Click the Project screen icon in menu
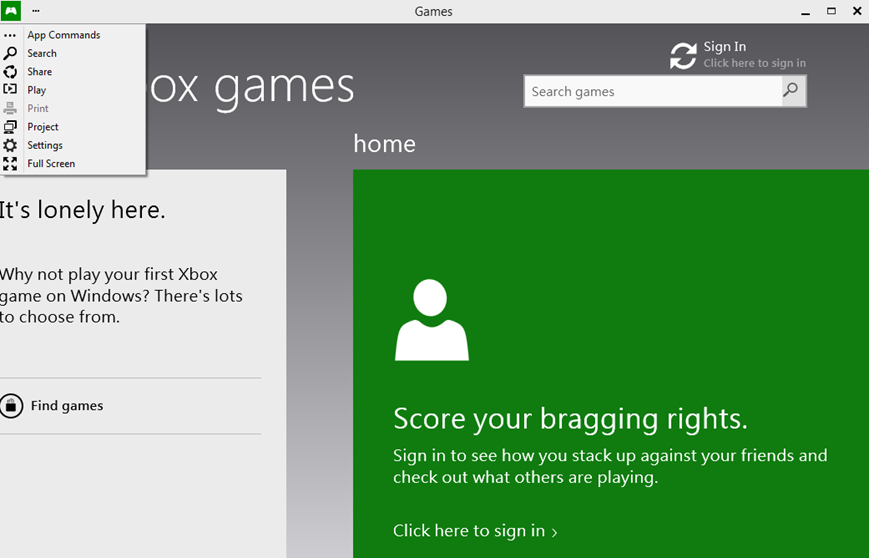869x558 pixels. pos(10,127)
